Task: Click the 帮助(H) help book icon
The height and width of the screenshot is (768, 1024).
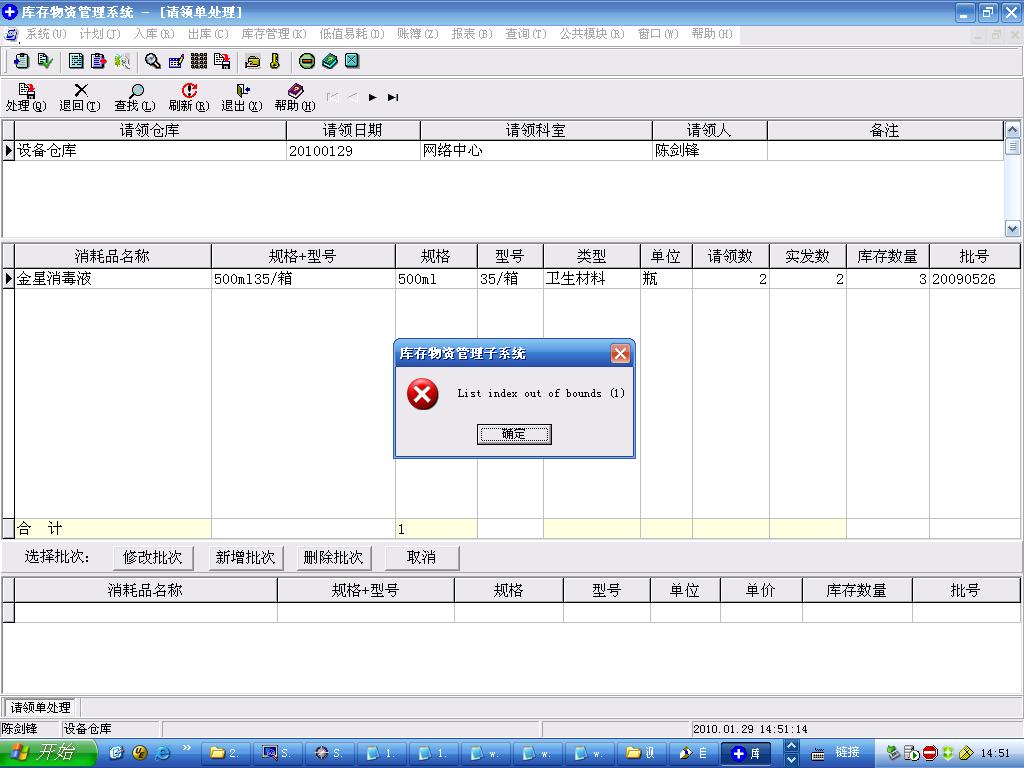Action: pyautogui.click(x=295, y=97)
